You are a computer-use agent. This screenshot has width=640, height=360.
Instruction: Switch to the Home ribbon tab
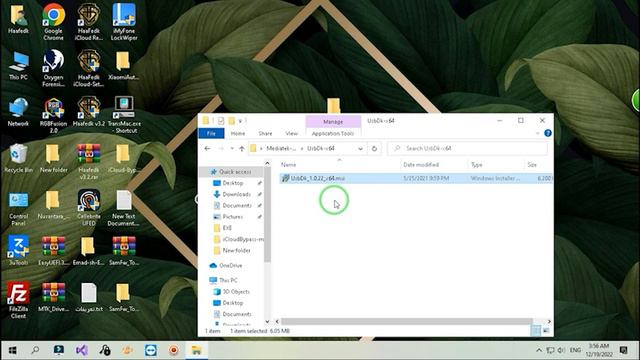(x=238, y=133)
